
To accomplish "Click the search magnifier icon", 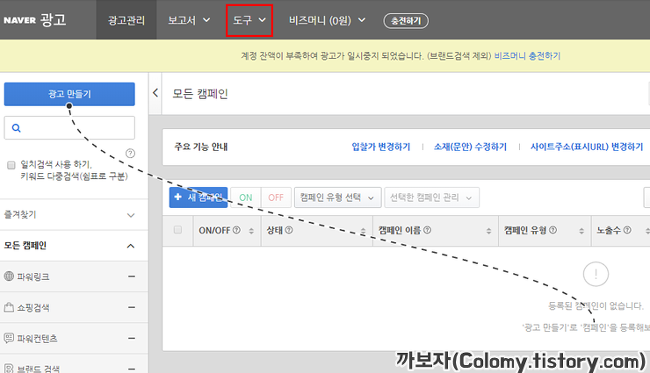I will (x=16, y=128).
